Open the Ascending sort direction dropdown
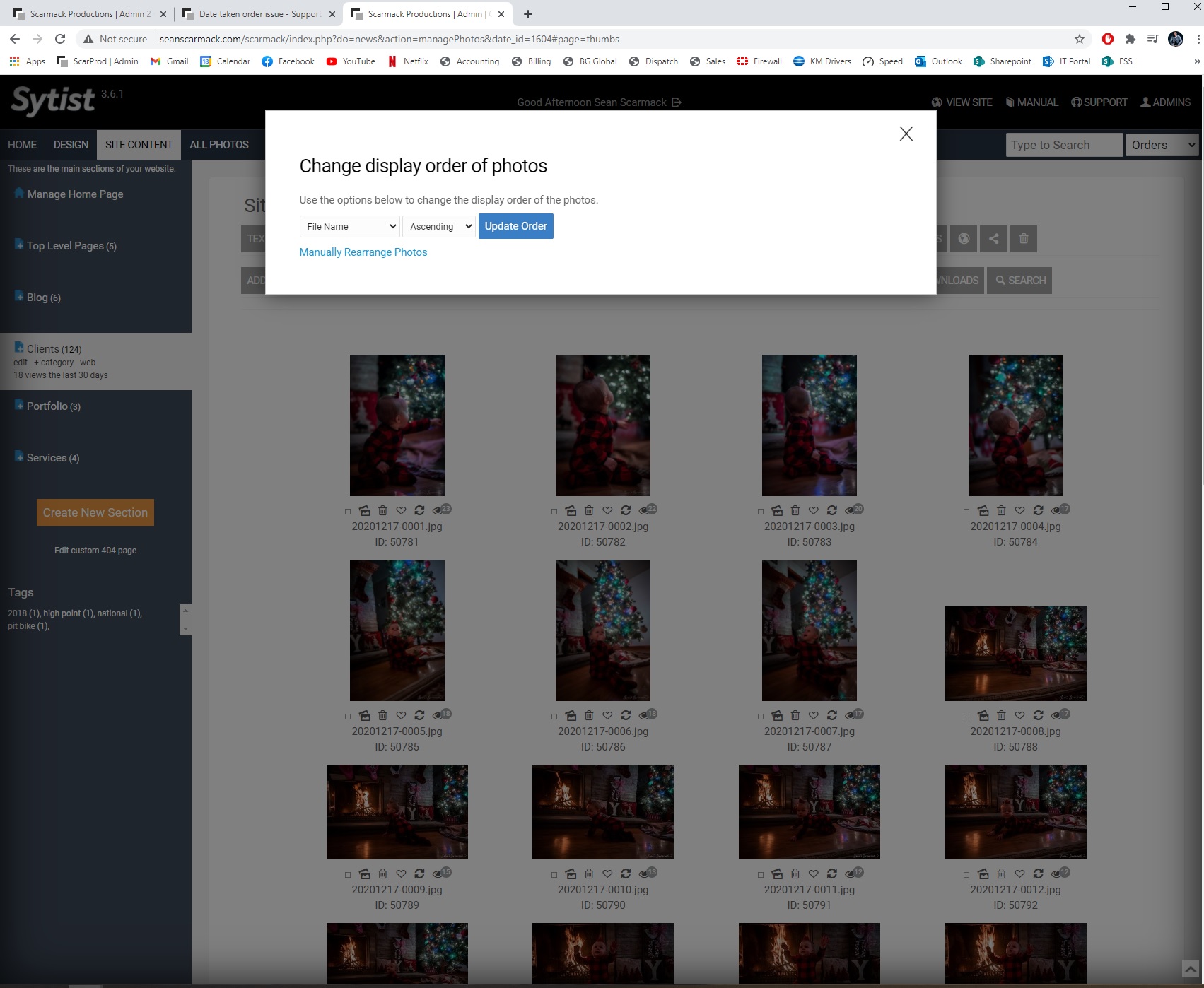This screenshot has height=988, width=1204. point(439,226)
